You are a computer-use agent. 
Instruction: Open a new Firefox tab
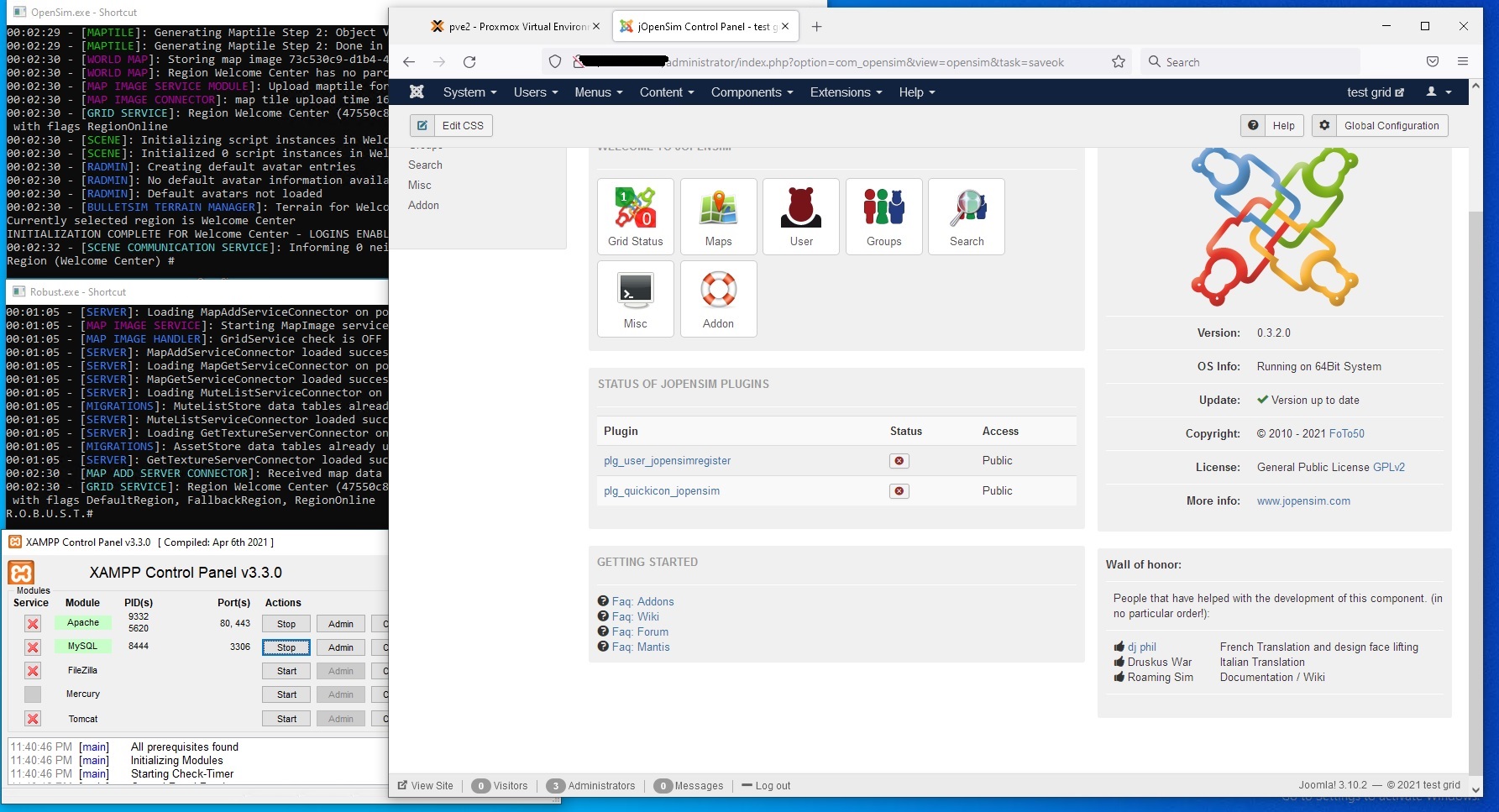click(x=816, y=27)
